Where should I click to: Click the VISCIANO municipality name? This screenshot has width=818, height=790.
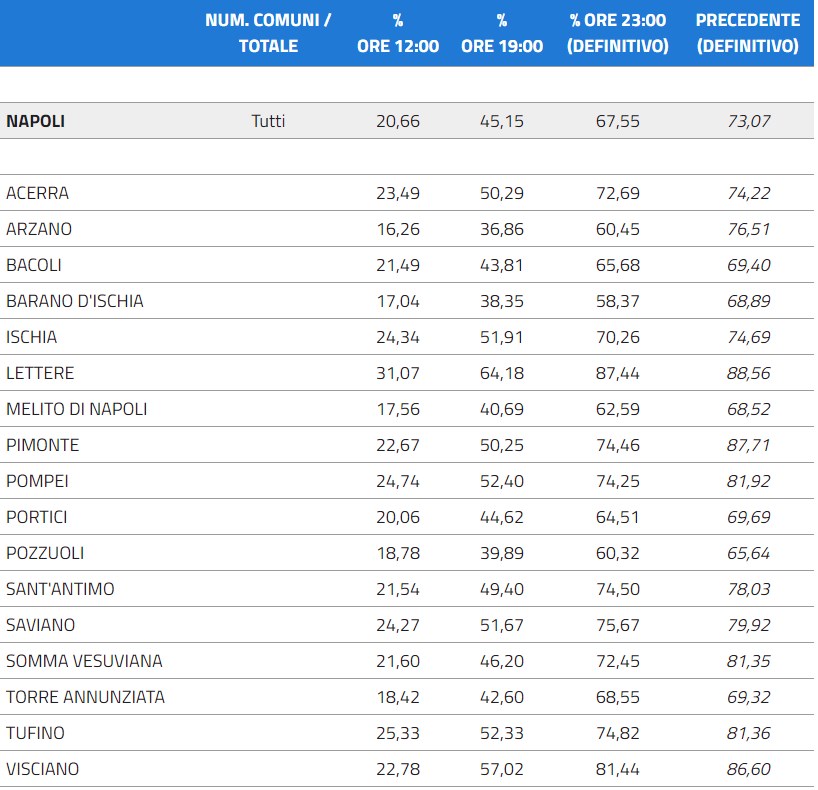(x=43, y=769)
